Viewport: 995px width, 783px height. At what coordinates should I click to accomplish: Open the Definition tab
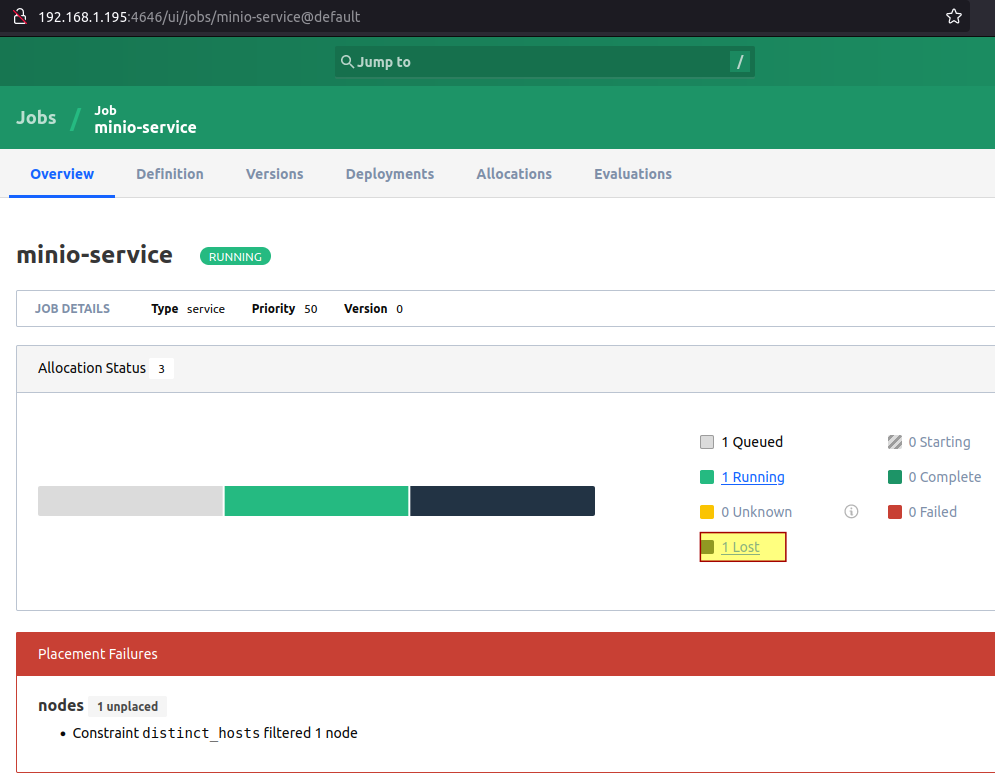169,174
